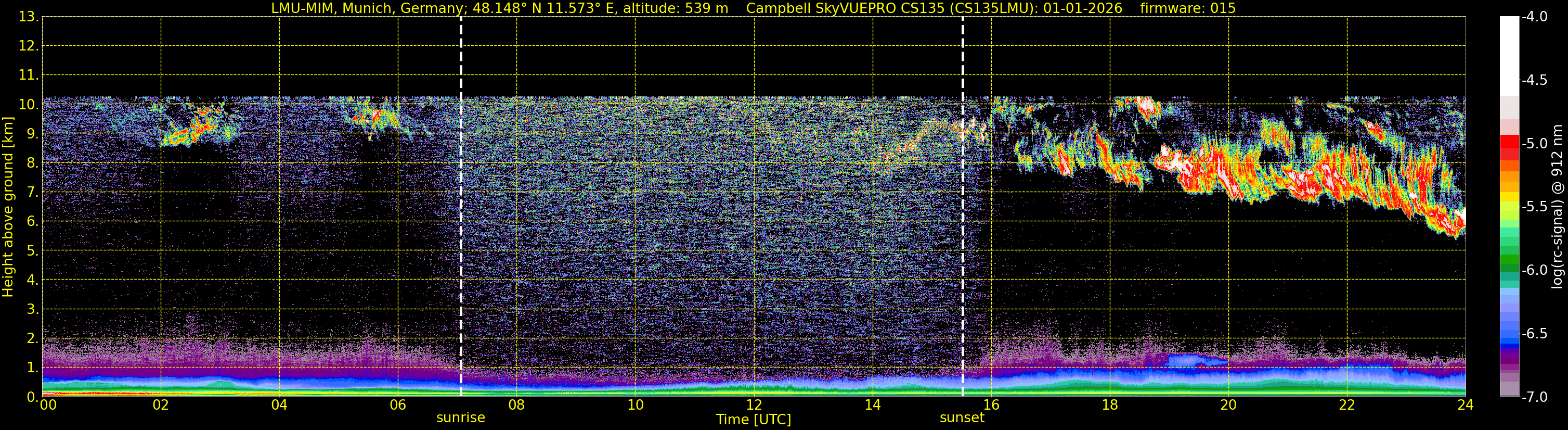This screenshot has width=1568, height=430.
Task: Click the "04" time axis tick label
Action: tap(279, 405)
